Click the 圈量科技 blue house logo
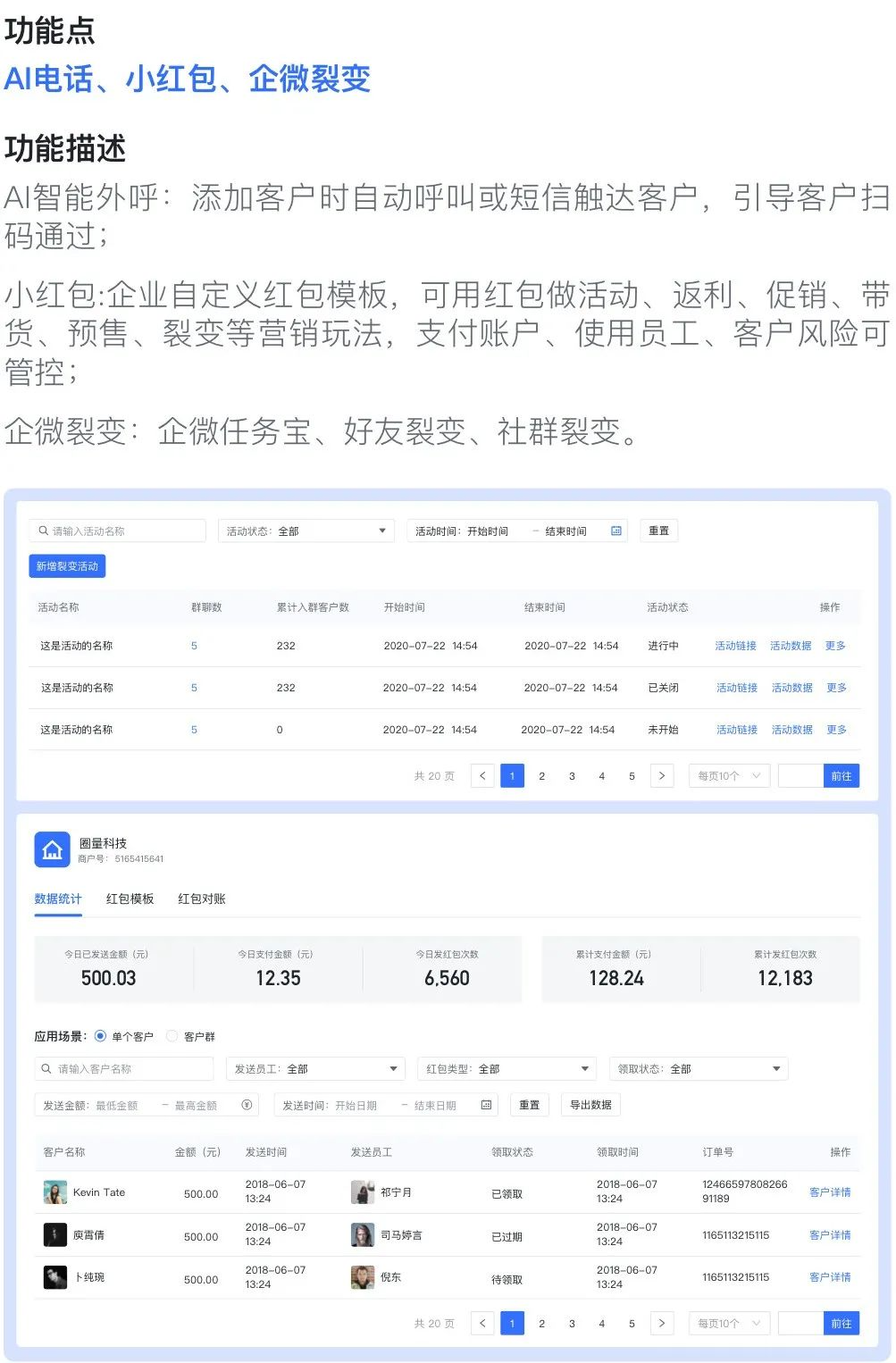 [x=52, y=849]
